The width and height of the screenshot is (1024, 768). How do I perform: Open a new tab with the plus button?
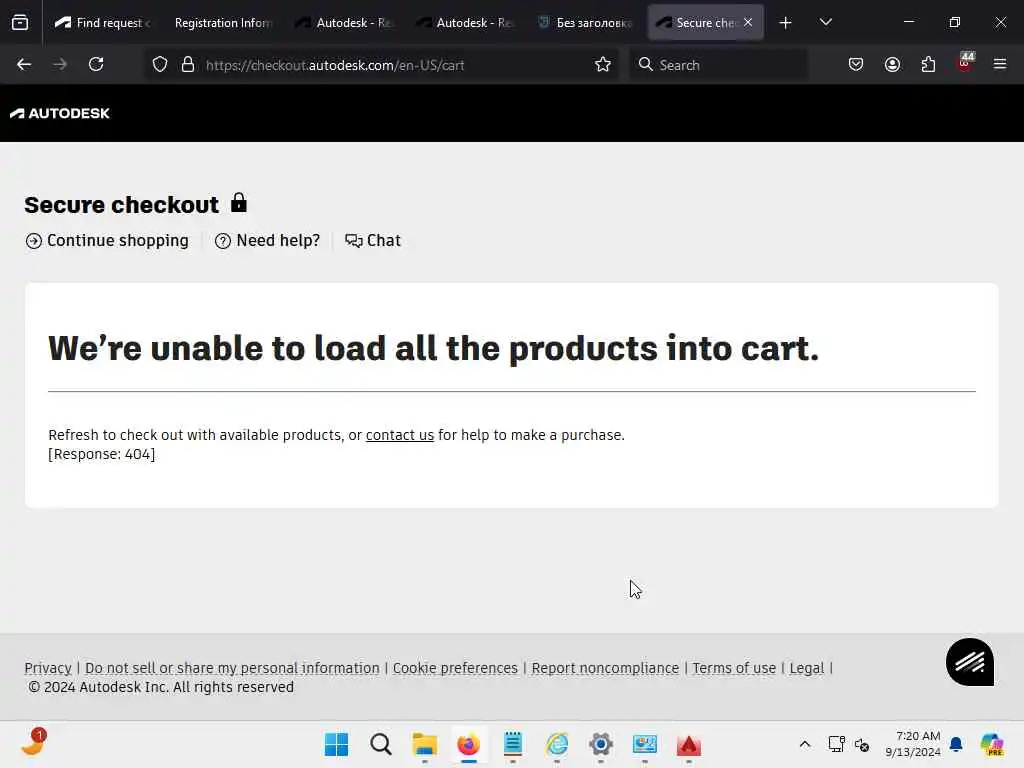click(786, 22)
